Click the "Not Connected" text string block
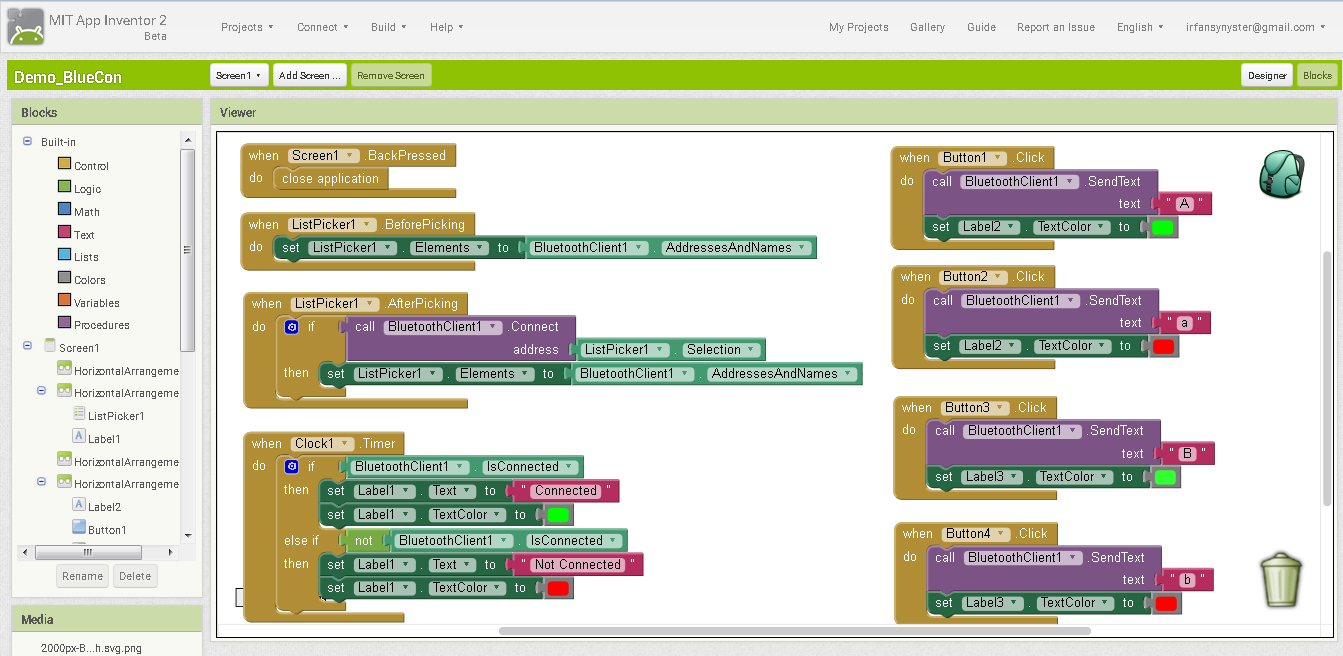 [x=578, y=565]
